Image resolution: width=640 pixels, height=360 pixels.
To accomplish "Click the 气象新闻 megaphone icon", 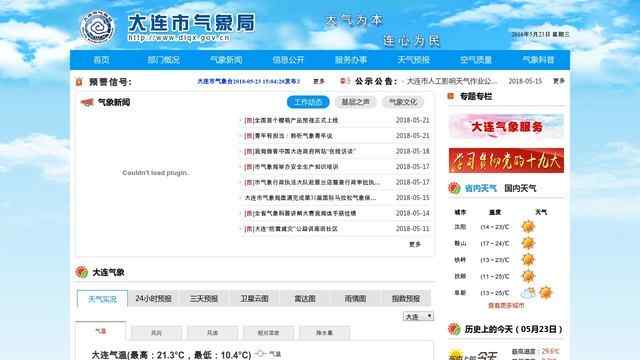I will tap(87, 102).
